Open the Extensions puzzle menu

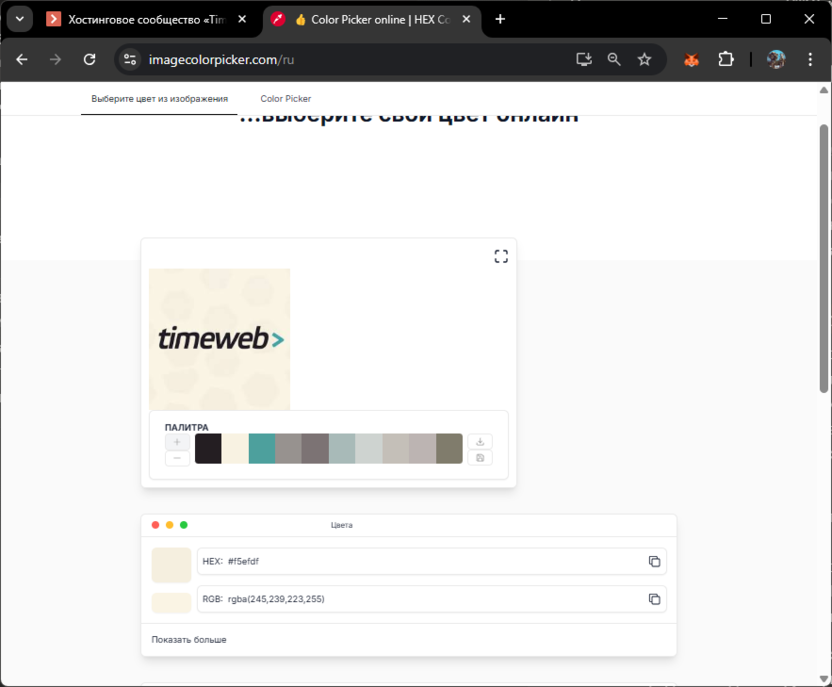pyautogui.click(x=726, y=59)
